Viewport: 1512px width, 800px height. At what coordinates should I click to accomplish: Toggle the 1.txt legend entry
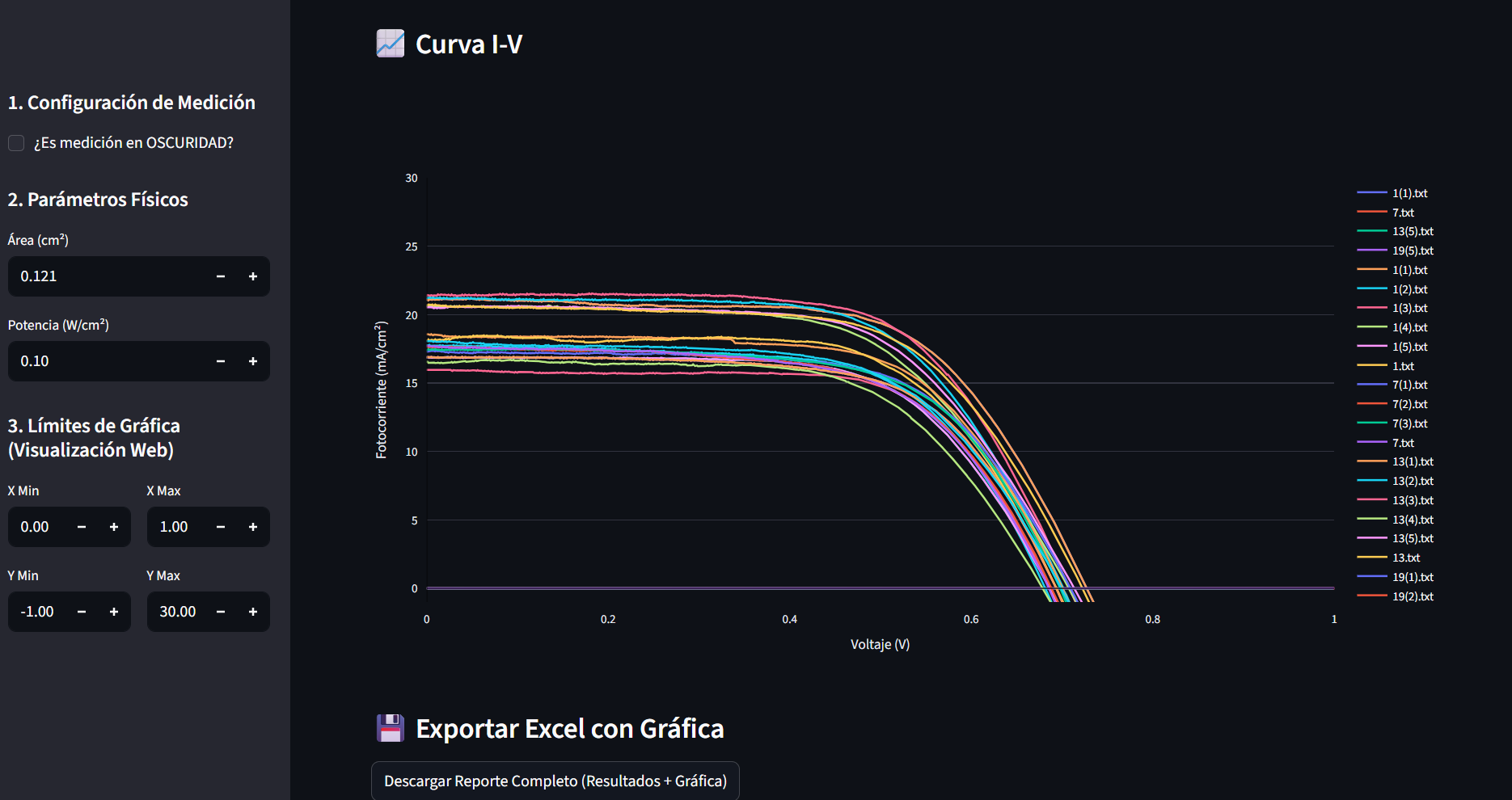(x=1386, y=366)
